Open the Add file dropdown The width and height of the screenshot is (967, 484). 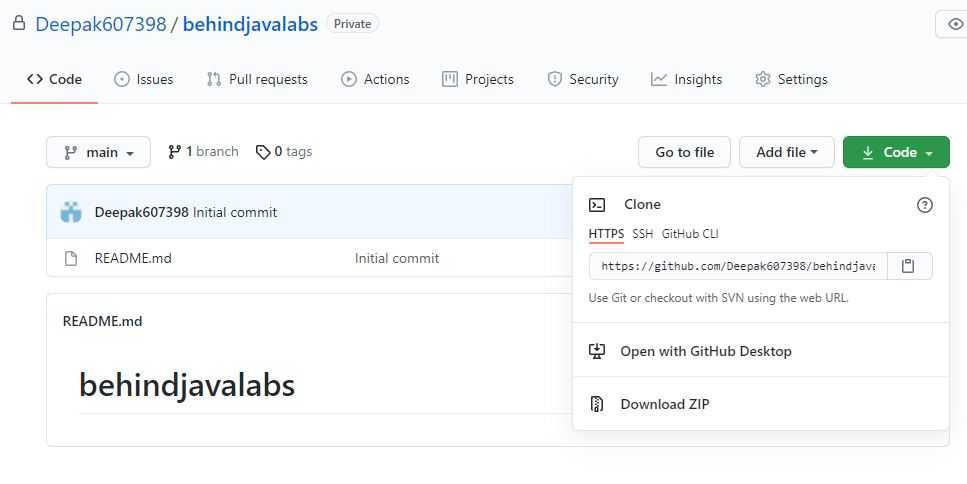coord(786,152)
